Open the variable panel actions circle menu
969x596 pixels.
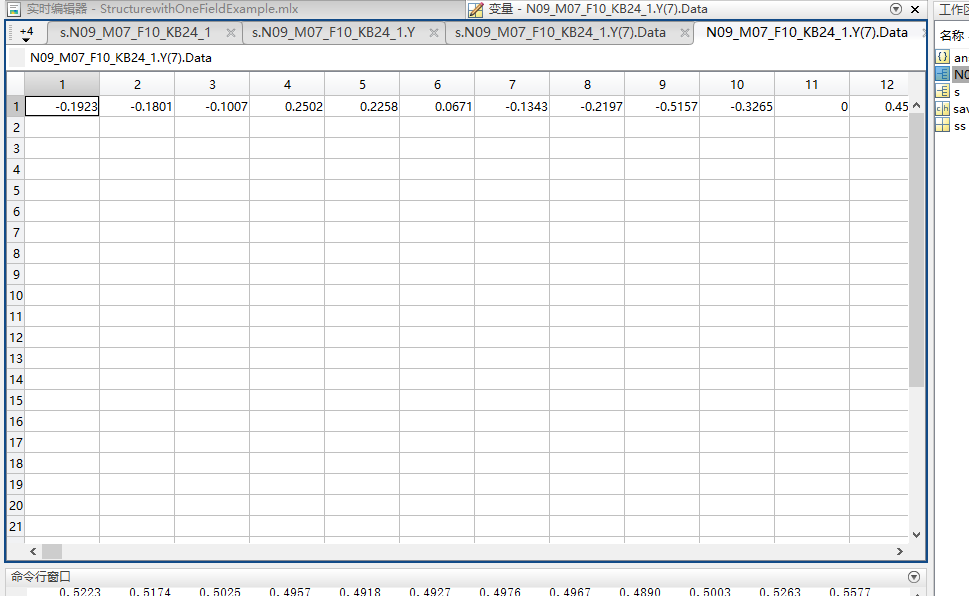[895, 9]
